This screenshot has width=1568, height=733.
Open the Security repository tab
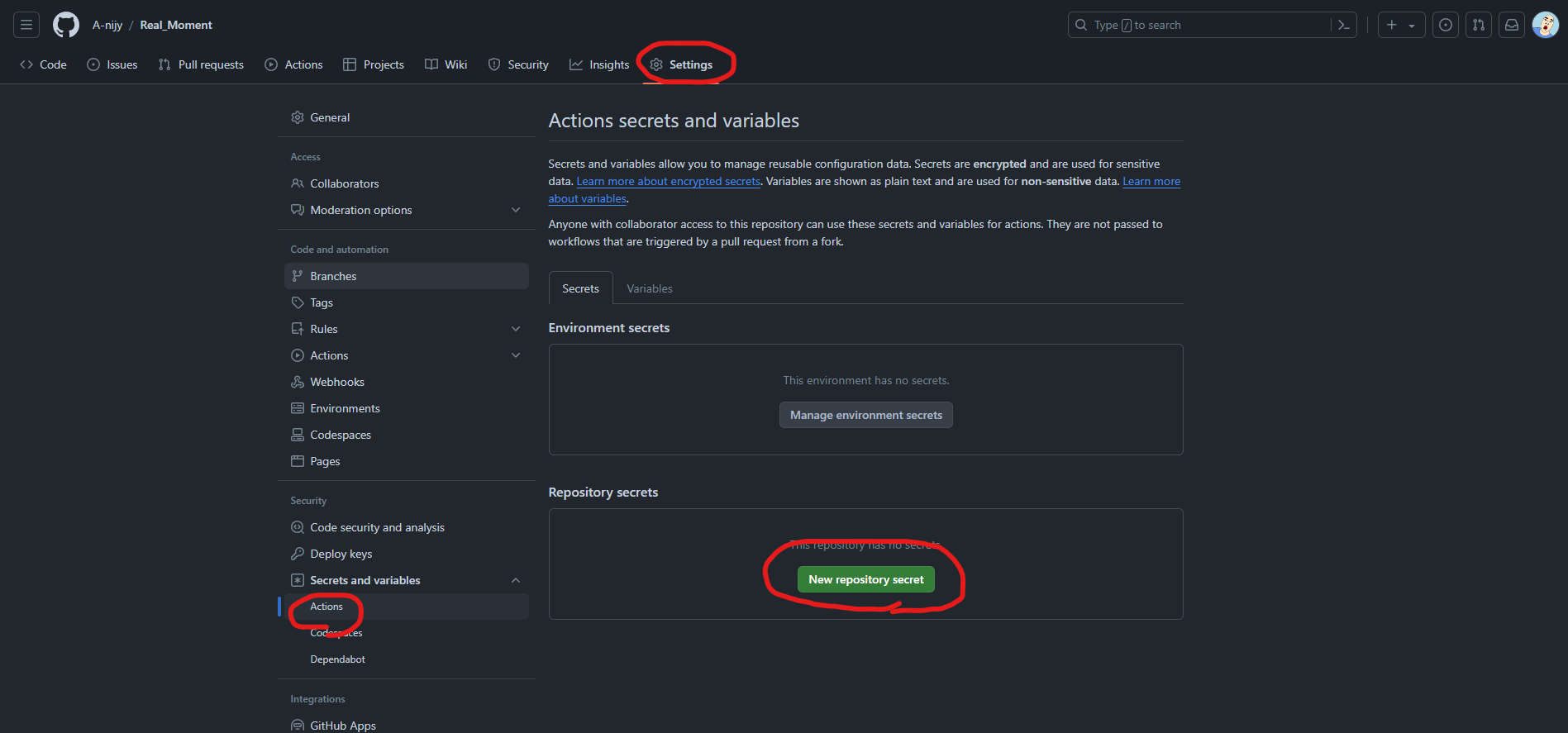(518, 64)
